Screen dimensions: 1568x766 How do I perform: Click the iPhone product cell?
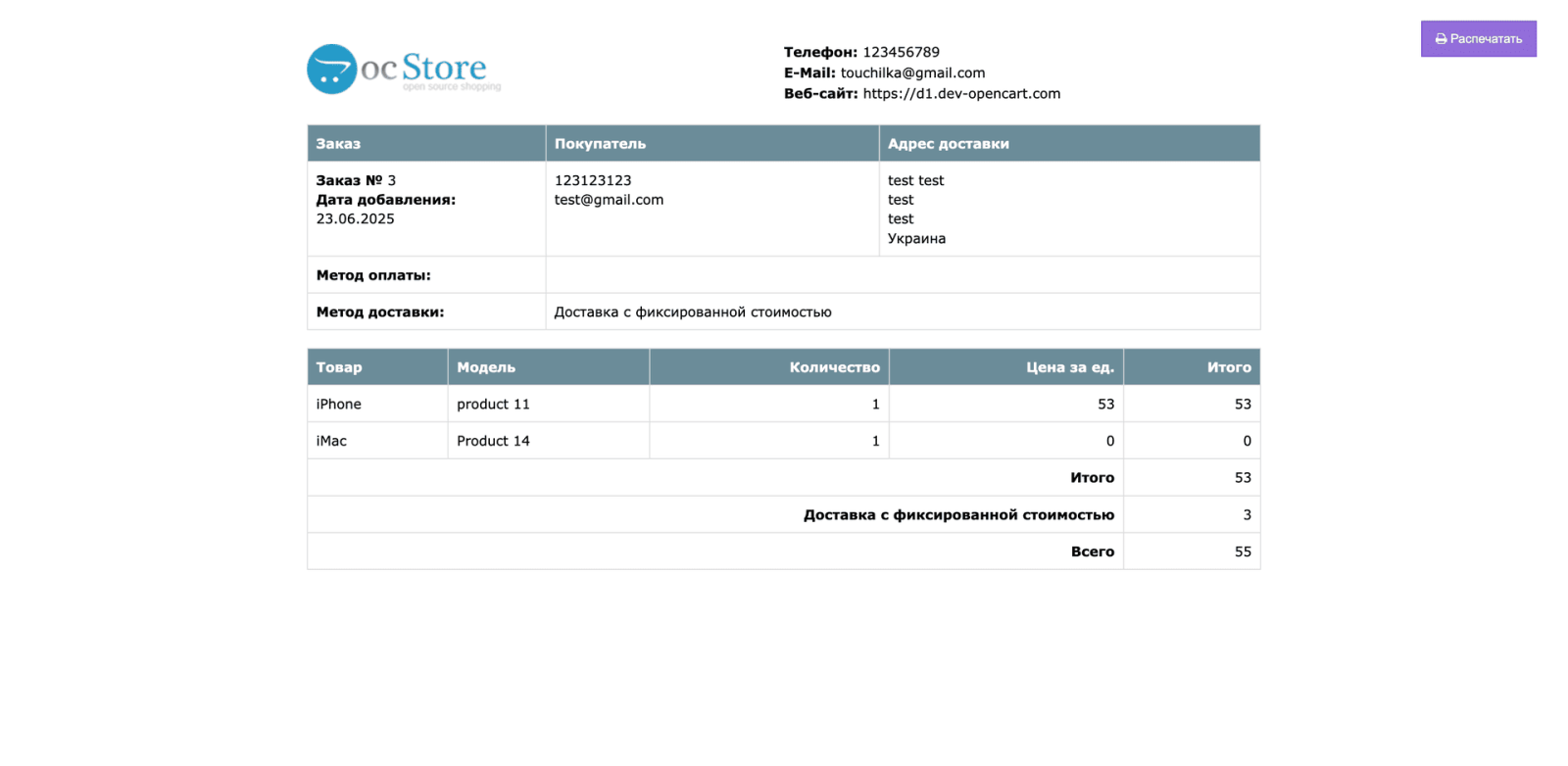(377, 404)
